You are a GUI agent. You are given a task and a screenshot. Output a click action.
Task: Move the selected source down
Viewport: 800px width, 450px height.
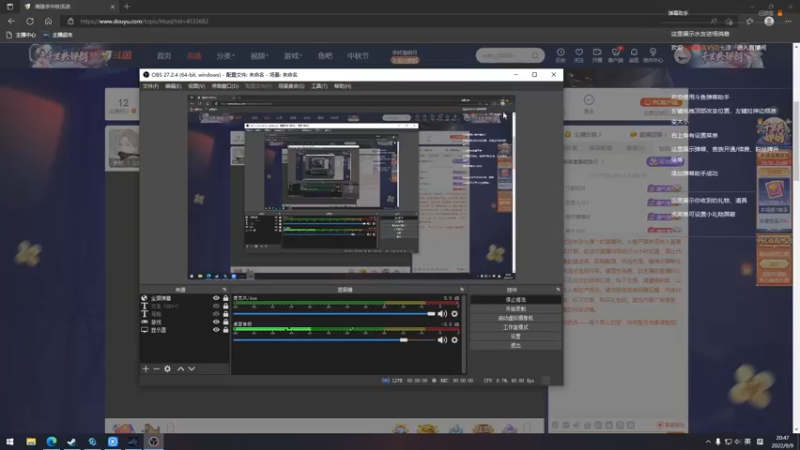coord(192,368)
